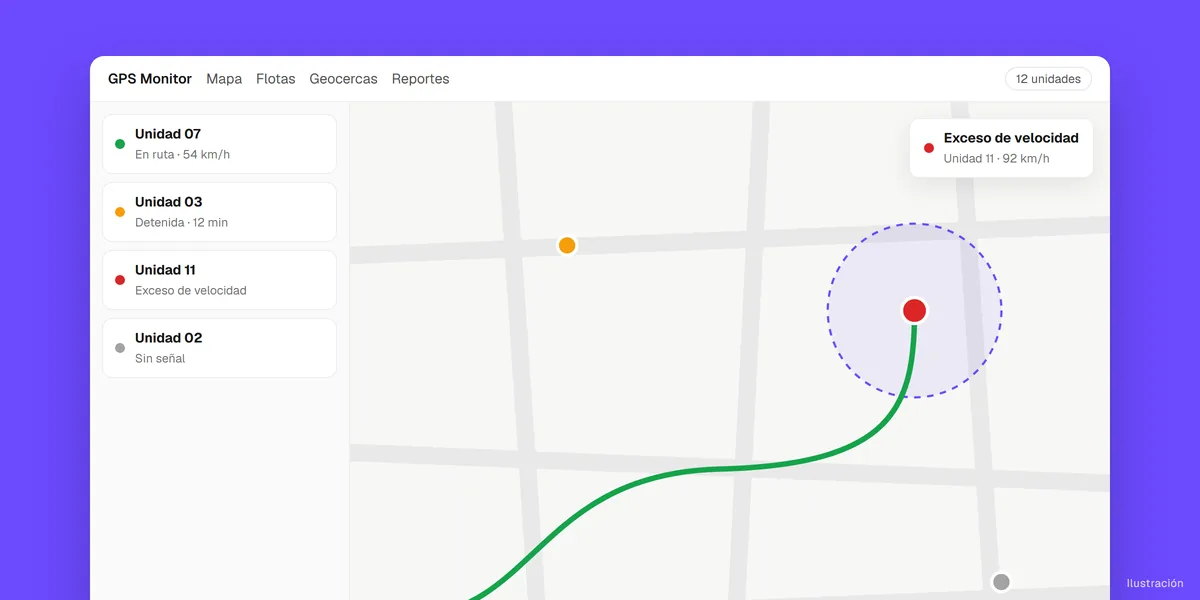Select the Unidad 02 card
This screenshot has height=600, width=1200.
(220, 348)
